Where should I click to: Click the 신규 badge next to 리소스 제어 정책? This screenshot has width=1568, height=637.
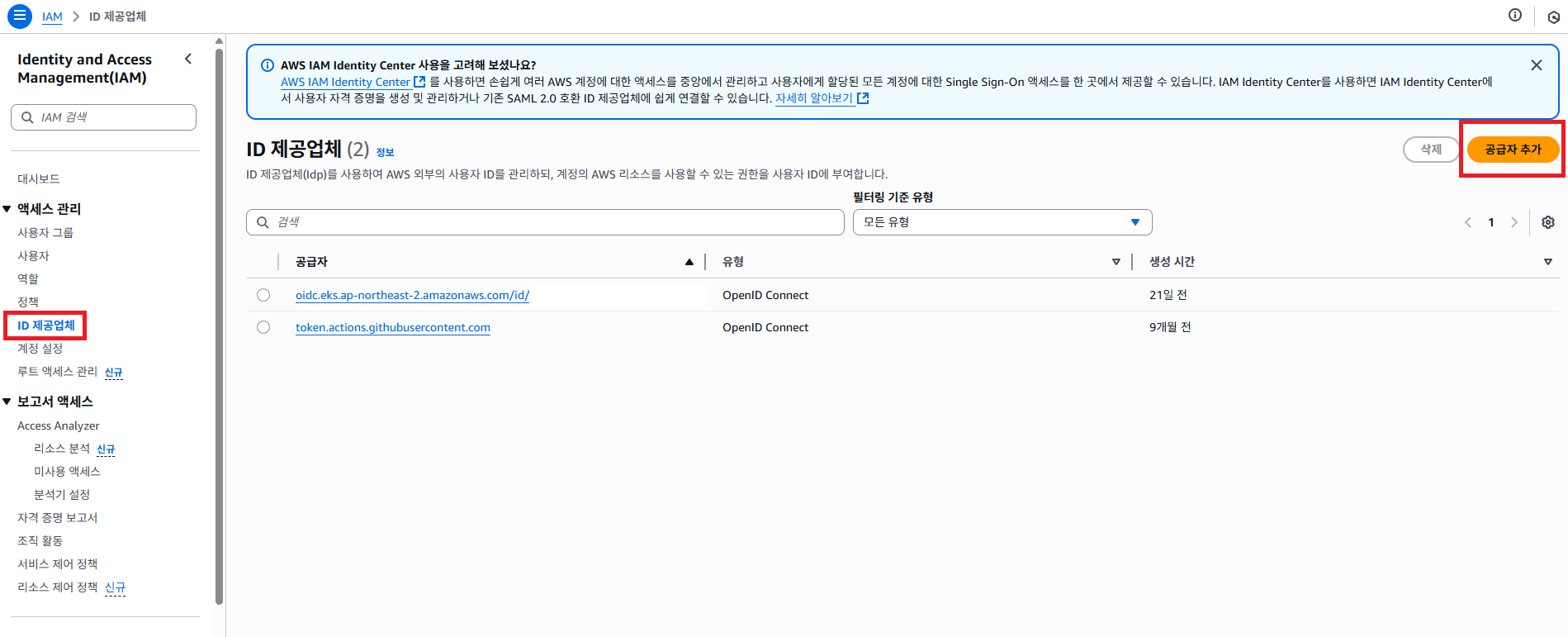click(x=116, y=587)
